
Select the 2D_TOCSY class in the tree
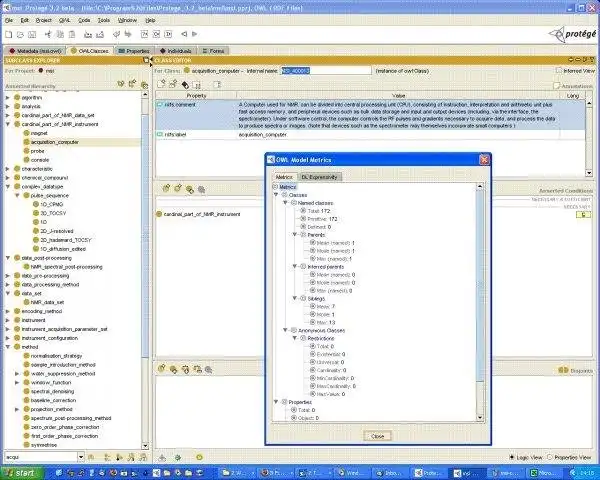click(53, 213)
